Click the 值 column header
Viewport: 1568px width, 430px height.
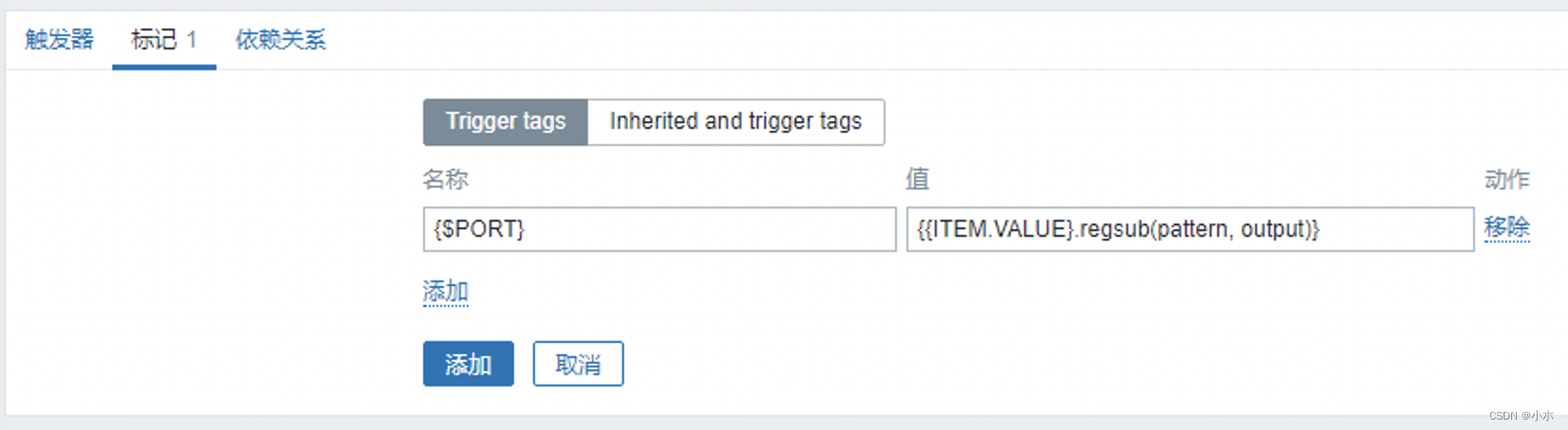917,179
